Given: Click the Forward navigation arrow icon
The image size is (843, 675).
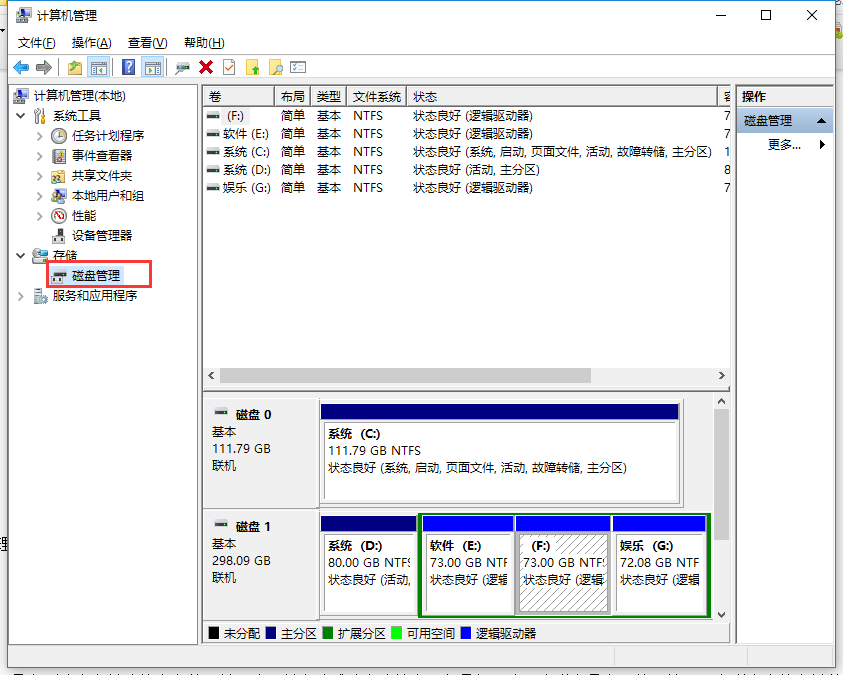Looking at the screenshot, I should [42, 67].
